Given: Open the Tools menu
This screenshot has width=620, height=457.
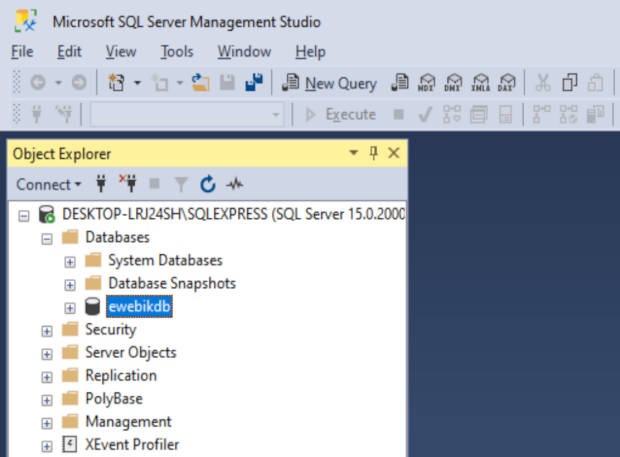Looking at the screenshot, I should pos(177,52).
